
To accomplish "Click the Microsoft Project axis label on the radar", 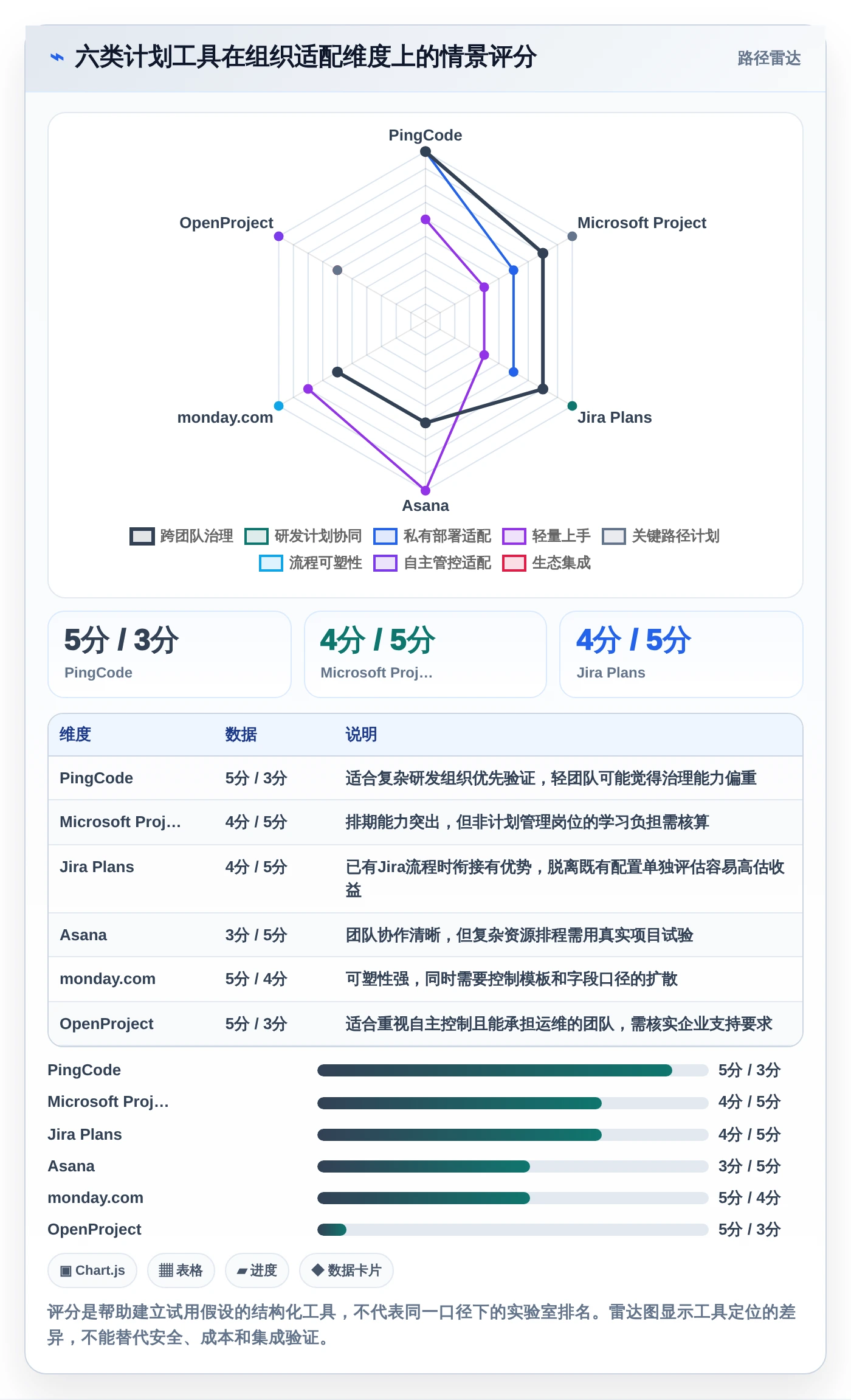I will (642, 223).
